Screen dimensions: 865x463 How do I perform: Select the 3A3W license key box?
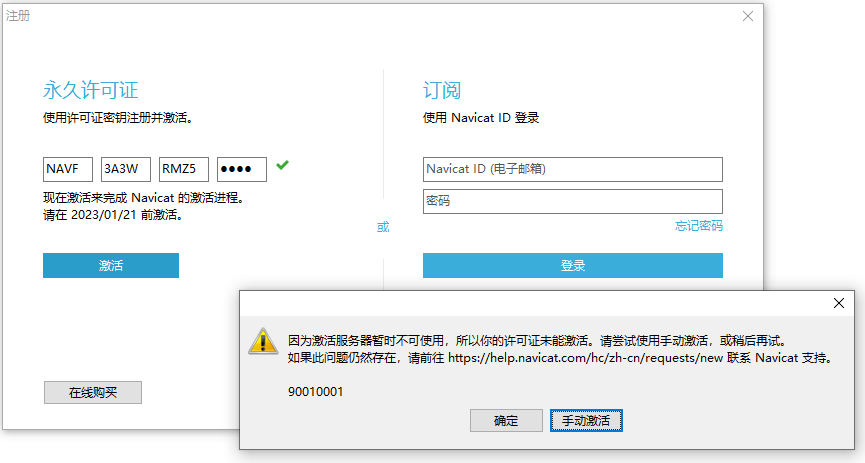click(126, 169)
